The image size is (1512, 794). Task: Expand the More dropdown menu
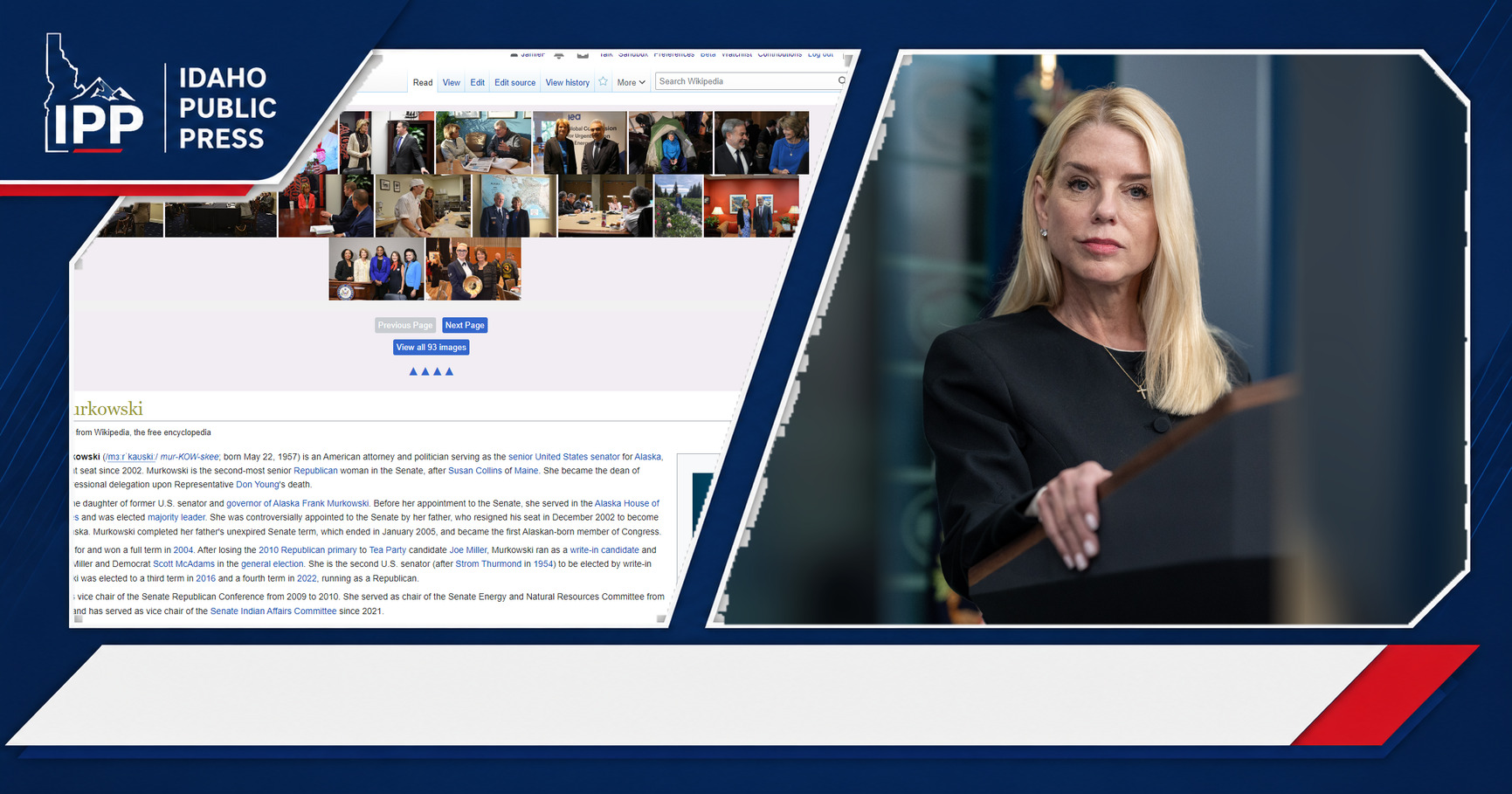(631, 83)
